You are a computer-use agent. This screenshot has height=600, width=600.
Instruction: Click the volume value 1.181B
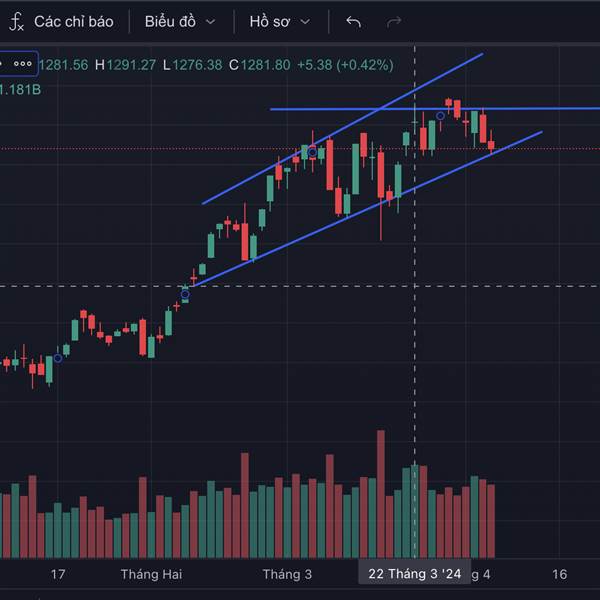click(x=20, y=90)
